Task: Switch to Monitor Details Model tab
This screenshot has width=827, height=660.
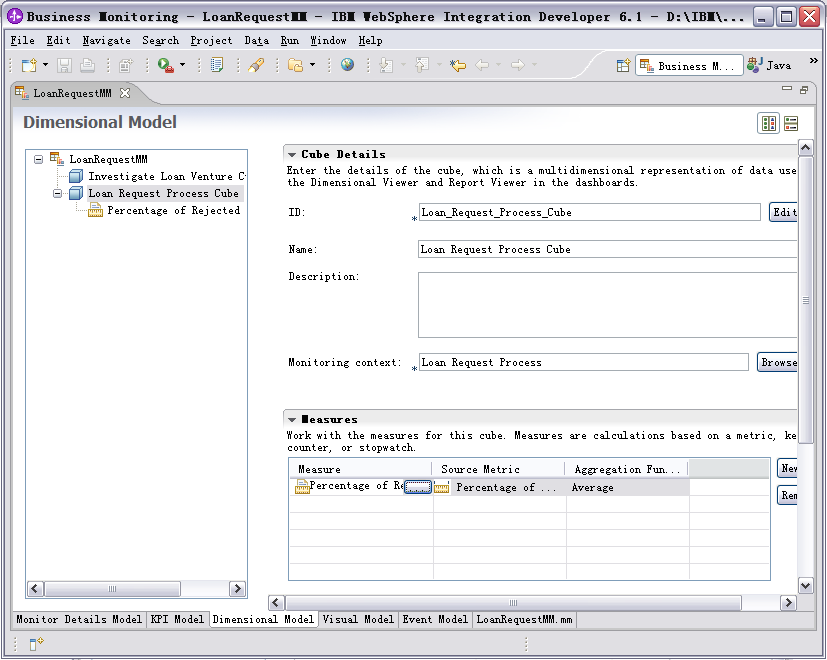Action: [x=79, y=619]
